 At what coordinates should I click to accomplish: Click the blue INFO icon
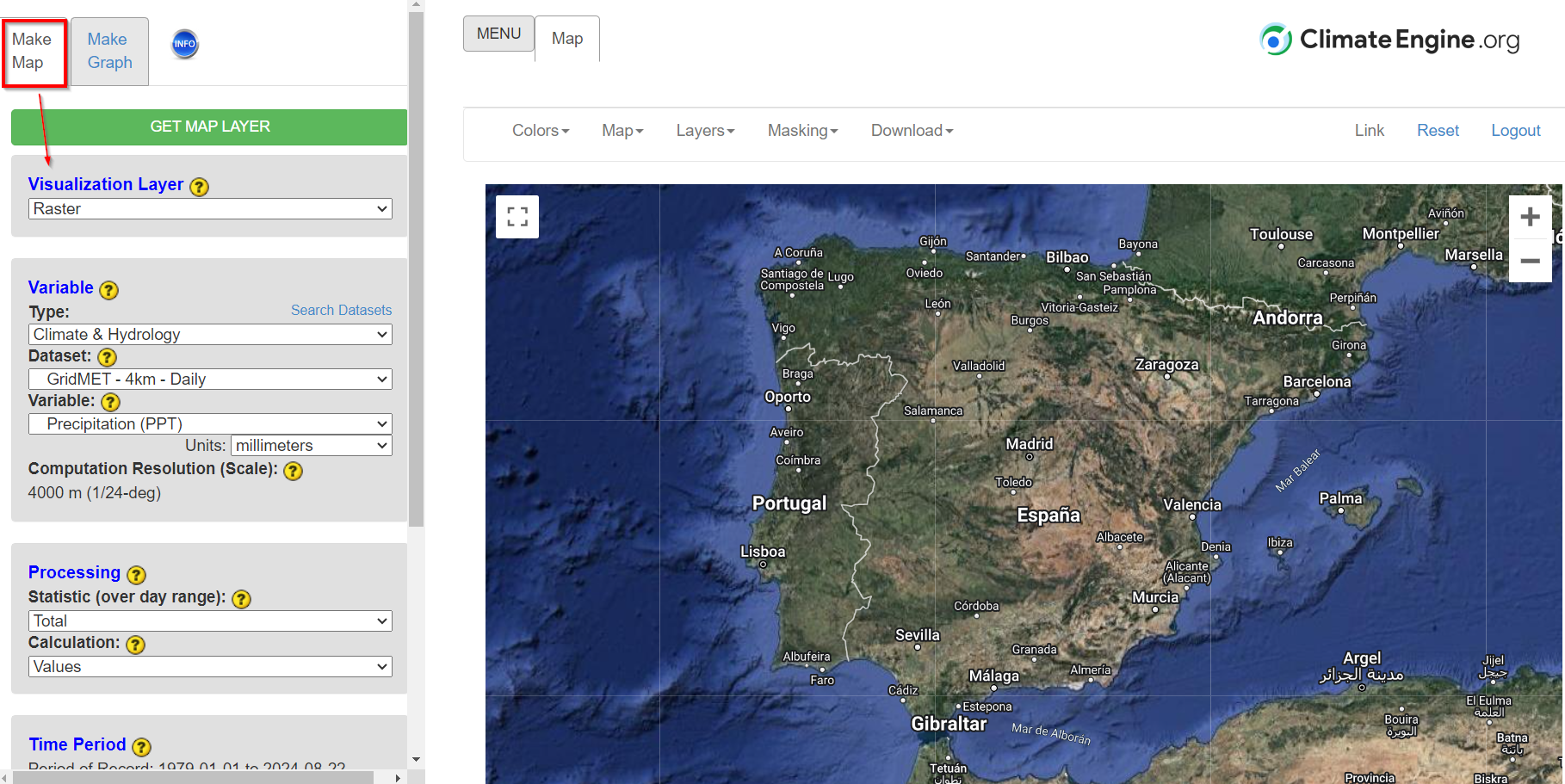(x=185, y=44)
